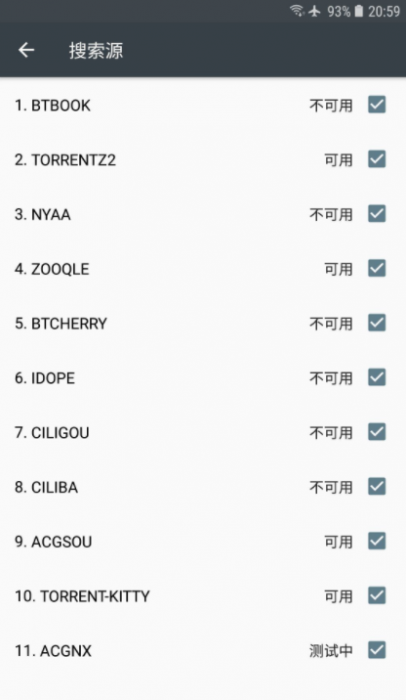The height and width of the screenshot is (700, 406).
Task: Uncheck the BTBOOK source checkbox
Action: tap(377, 105)
